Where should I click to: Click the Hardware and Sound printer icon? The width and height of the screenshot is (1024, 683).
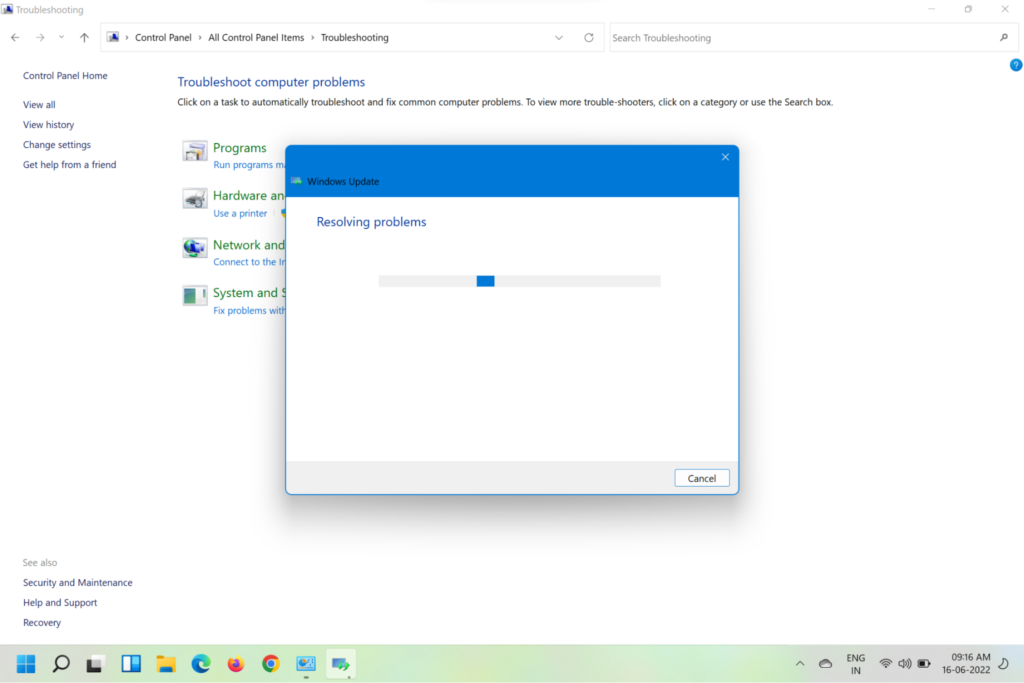click(195, 199)
